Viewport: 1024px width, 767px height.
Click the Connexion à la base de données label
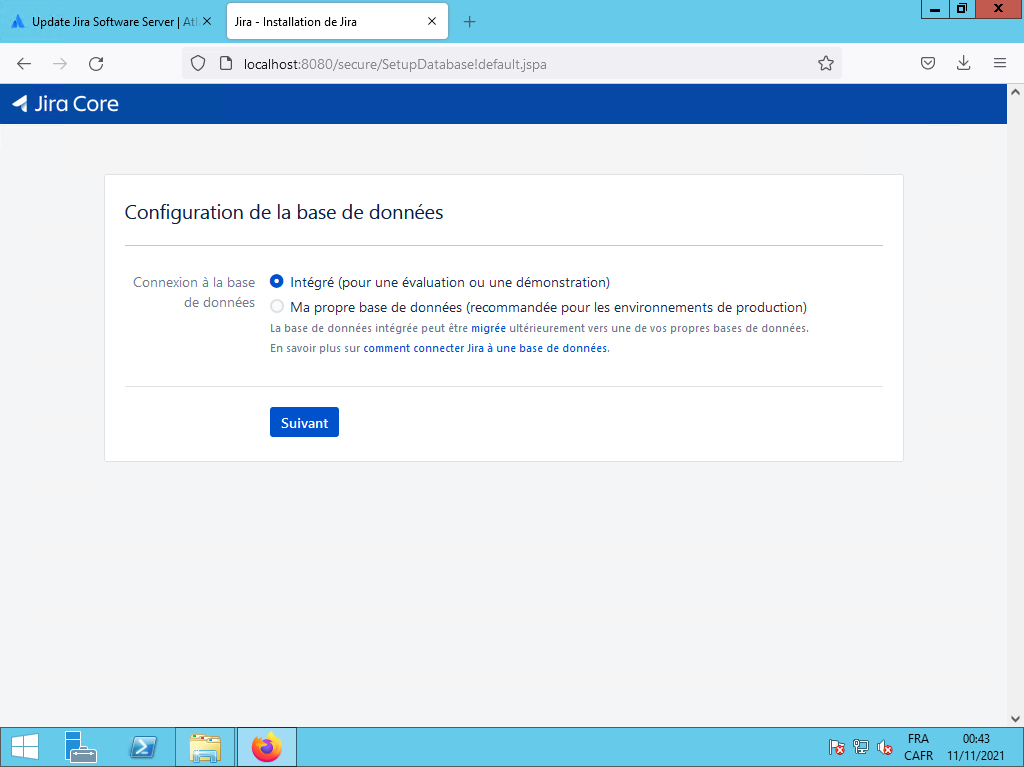coord(194,292)
